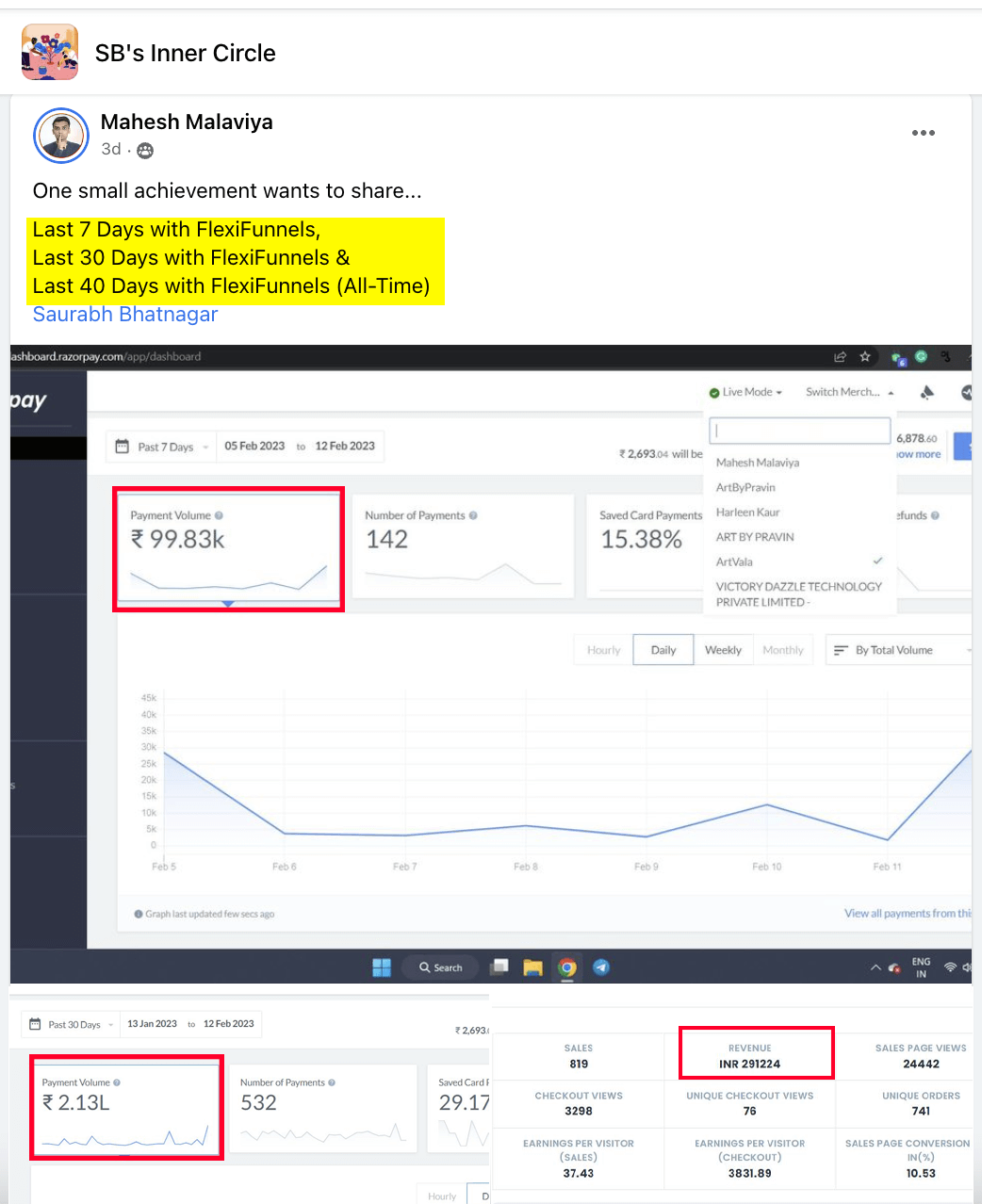Click the Windows Start button
Image resolution: width=982 pixels, height=1204 pixels.
pyautogui.click(x=382, y=968)
